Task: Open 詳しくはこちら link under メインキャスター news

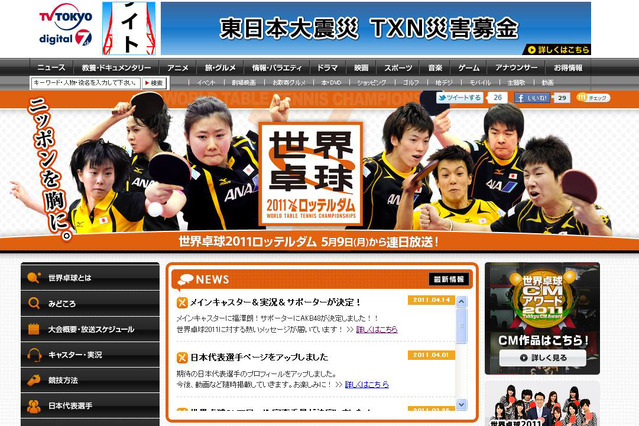Action: pyautogui.click(x=377, y=329)
